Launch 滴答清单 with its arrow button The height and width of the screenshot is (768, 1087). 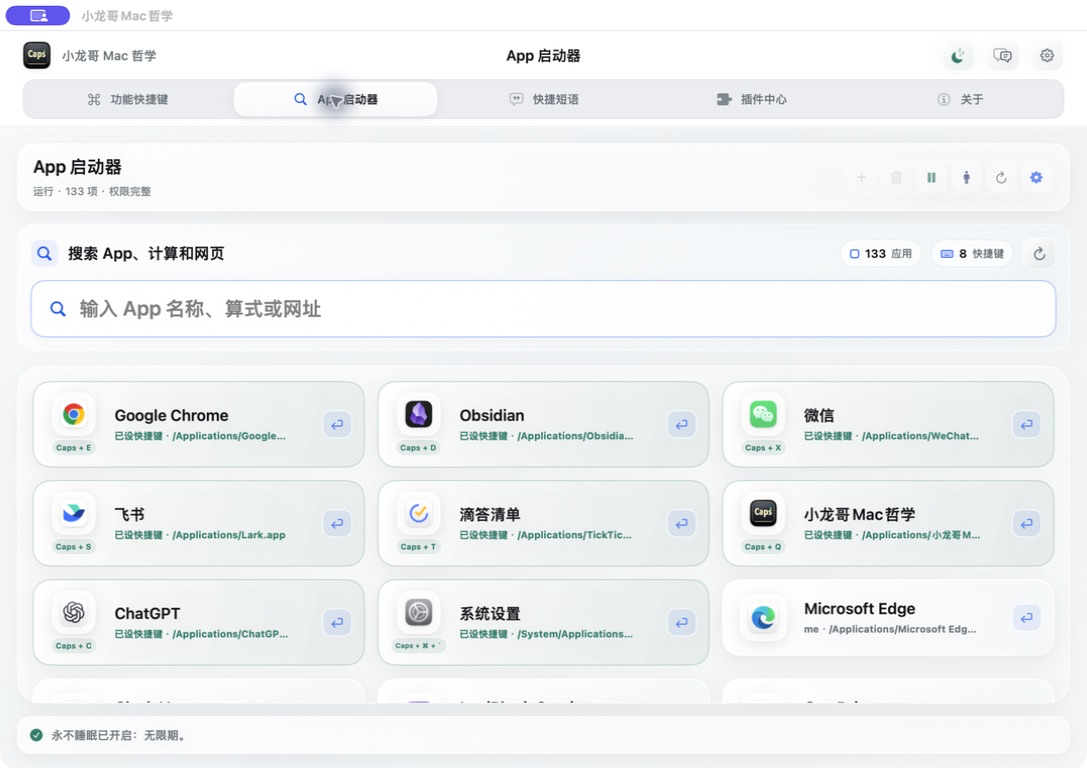click(681, 523)
